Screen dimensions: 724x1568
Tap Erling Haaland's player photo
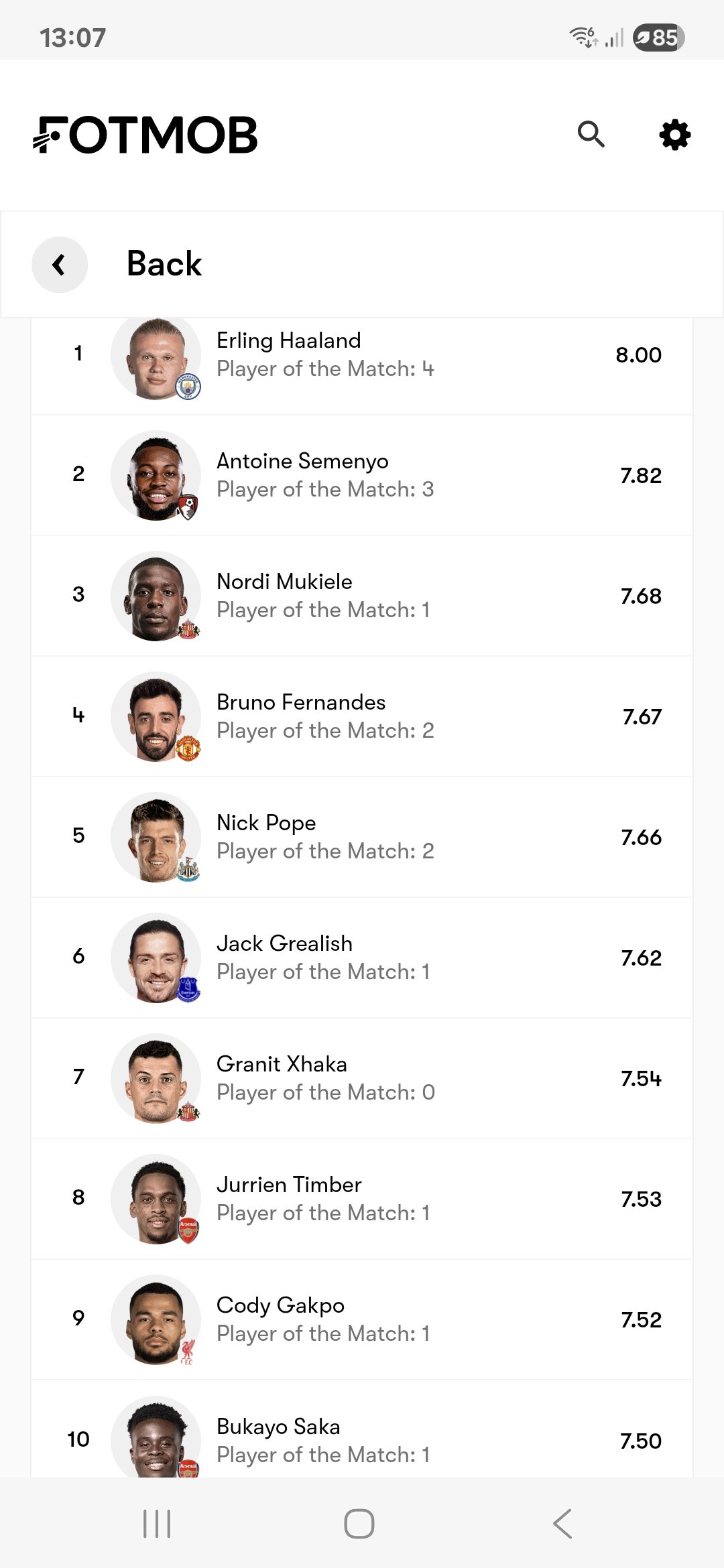156,358
